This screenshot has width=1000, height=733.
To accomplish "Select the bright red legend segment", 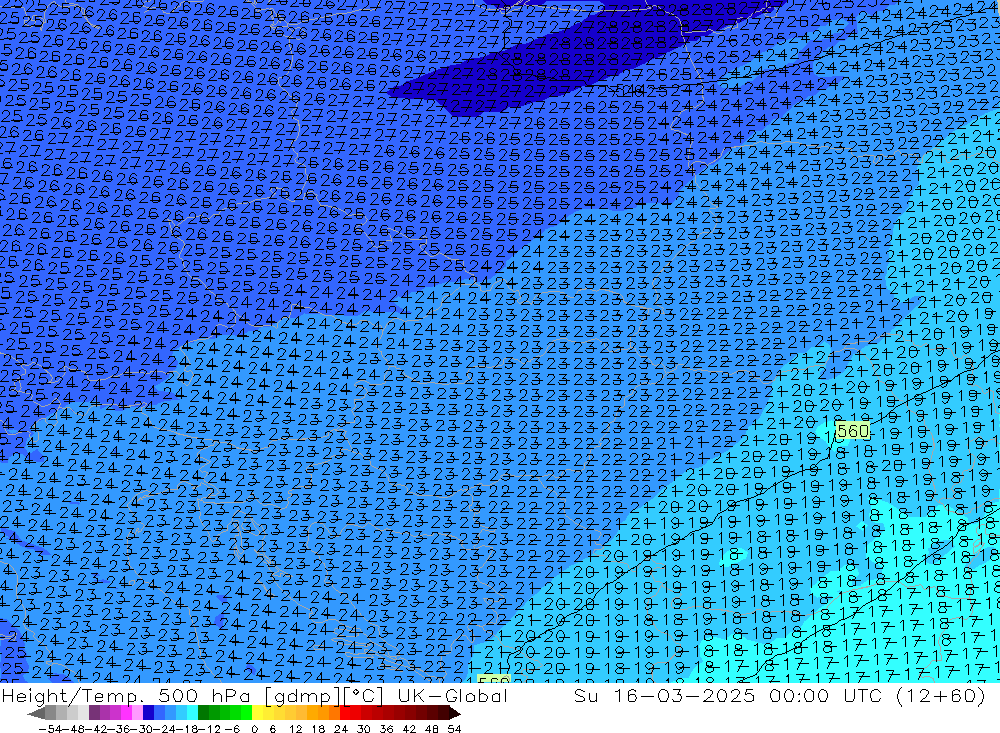I will pyautogui.click(x=345, y=714).
